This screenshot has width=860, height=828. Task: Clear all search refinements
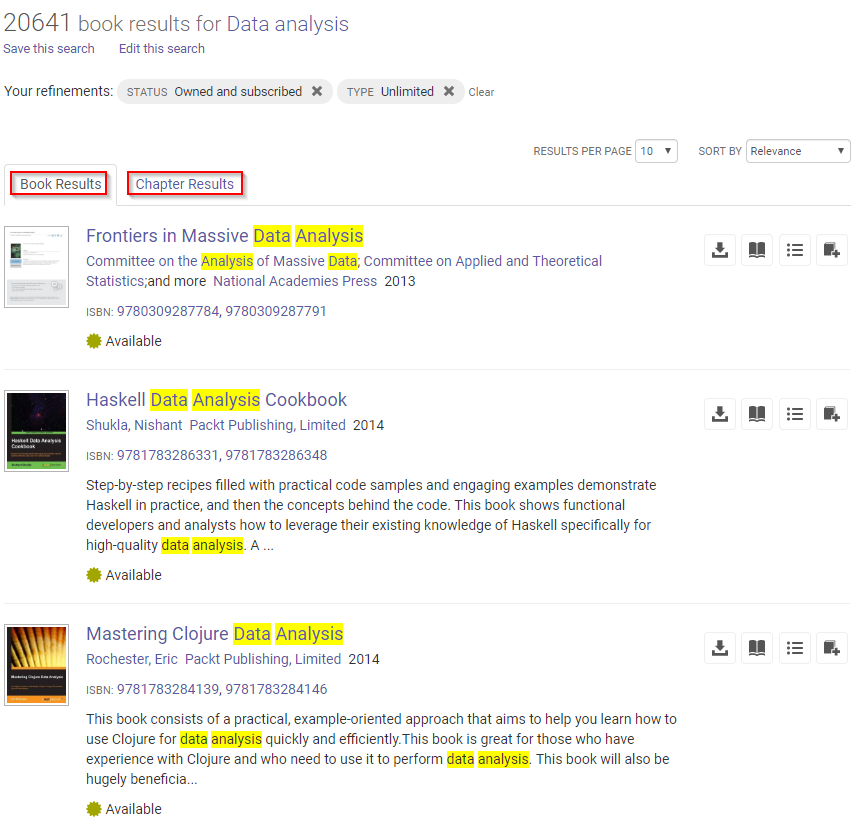481,92
